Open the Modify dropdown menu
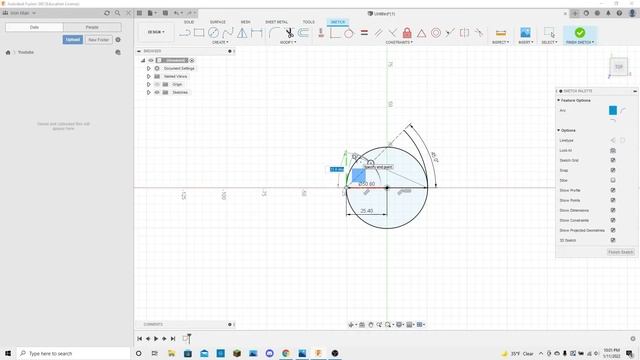Image resolution: width=640 pixels, height=360 pixels. point(288,42)
